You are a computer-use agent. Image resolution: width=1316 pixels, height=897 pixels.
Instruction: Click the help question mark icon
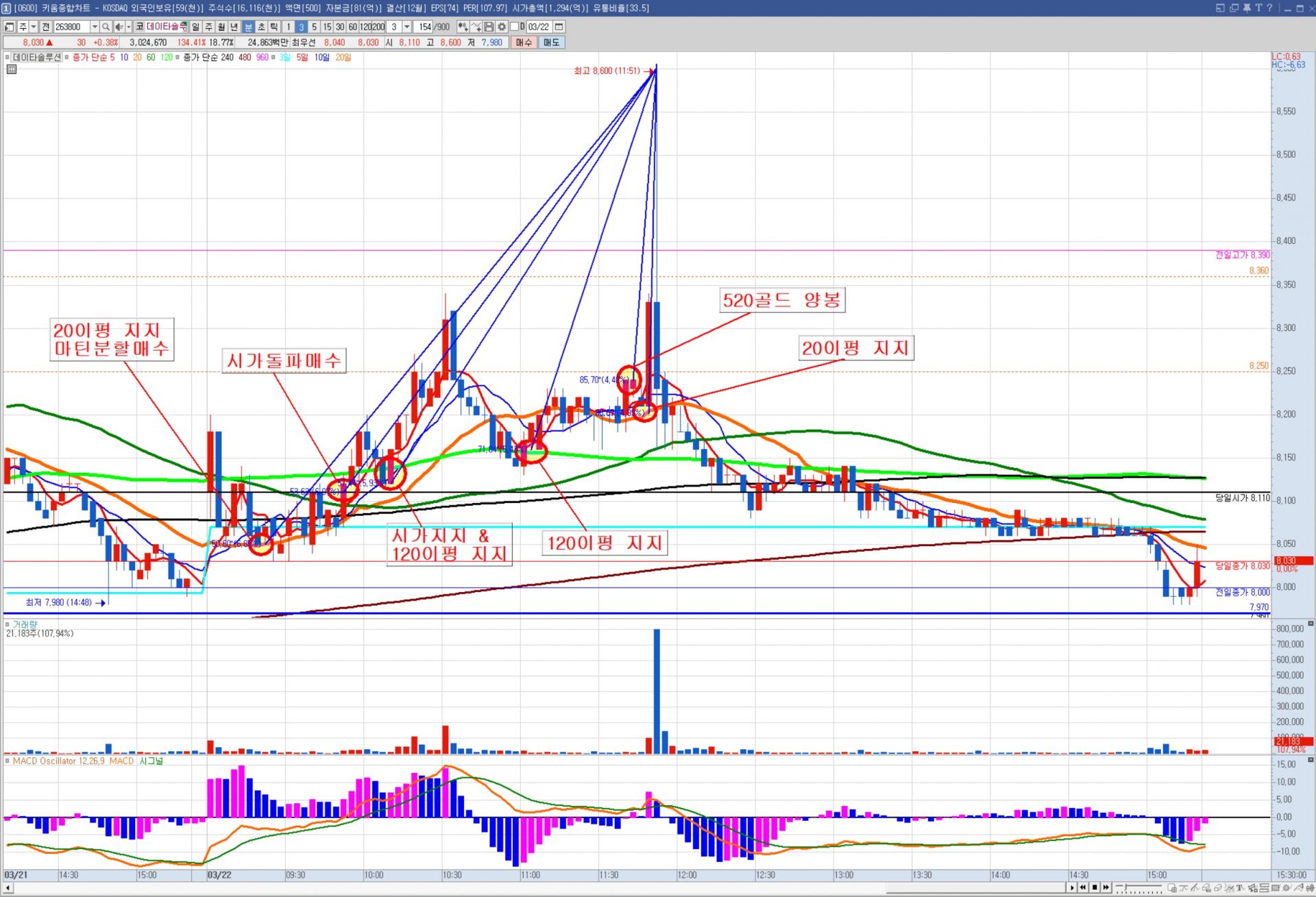click(1269, 8)
